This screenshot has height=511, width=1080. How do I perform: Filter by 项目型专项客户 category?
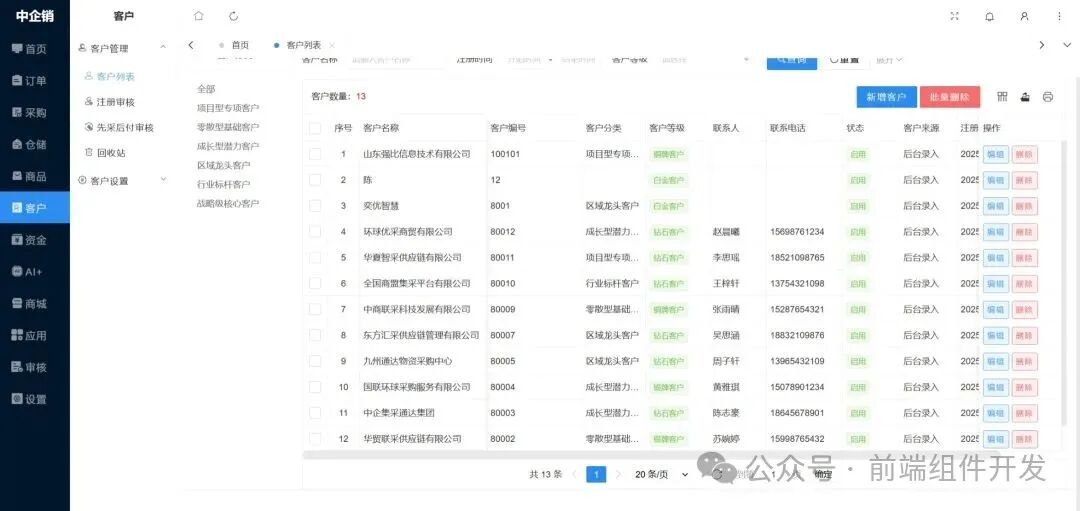(228, 108)
